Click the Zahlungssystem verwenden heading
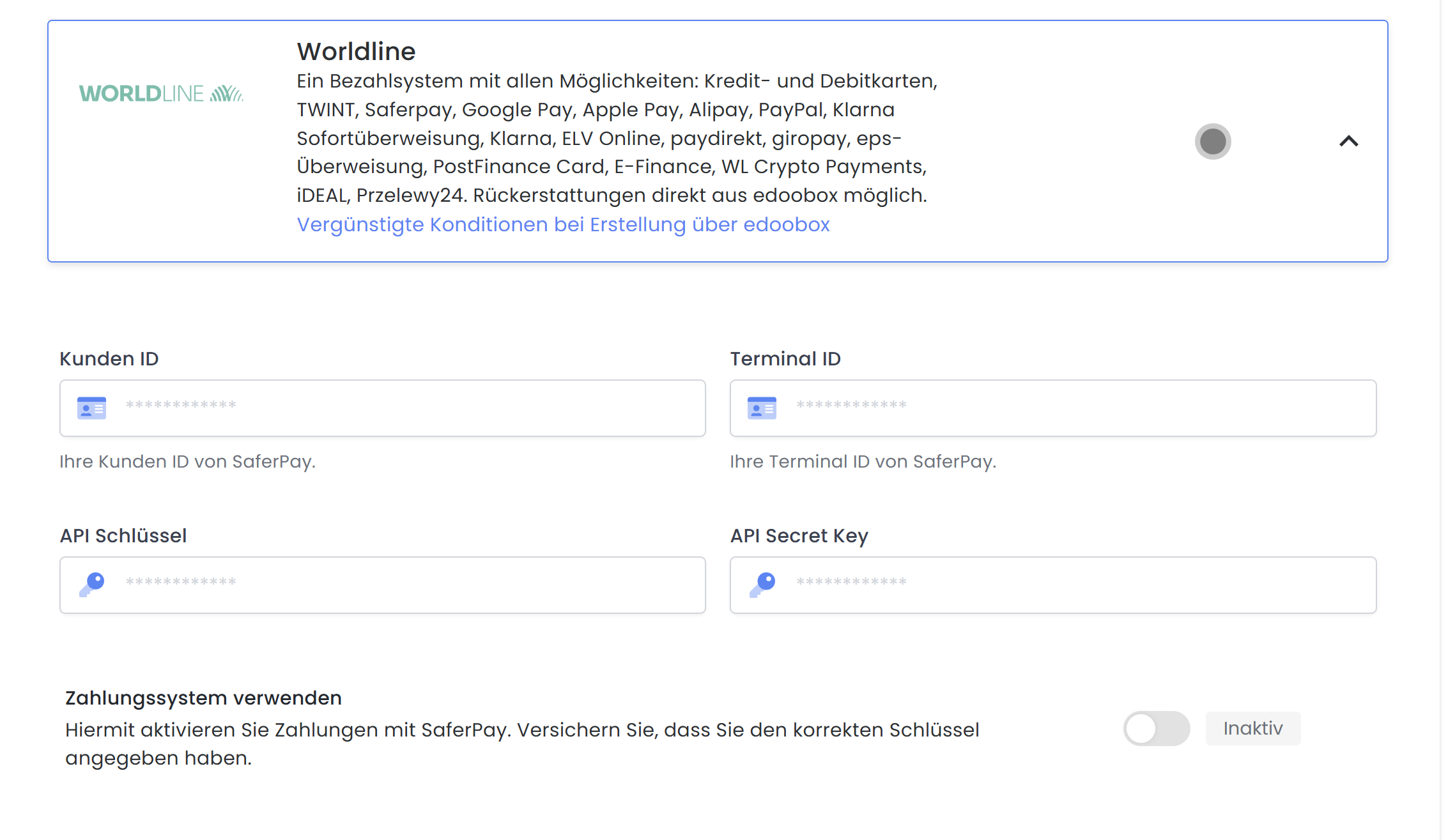 click(203, 698)
